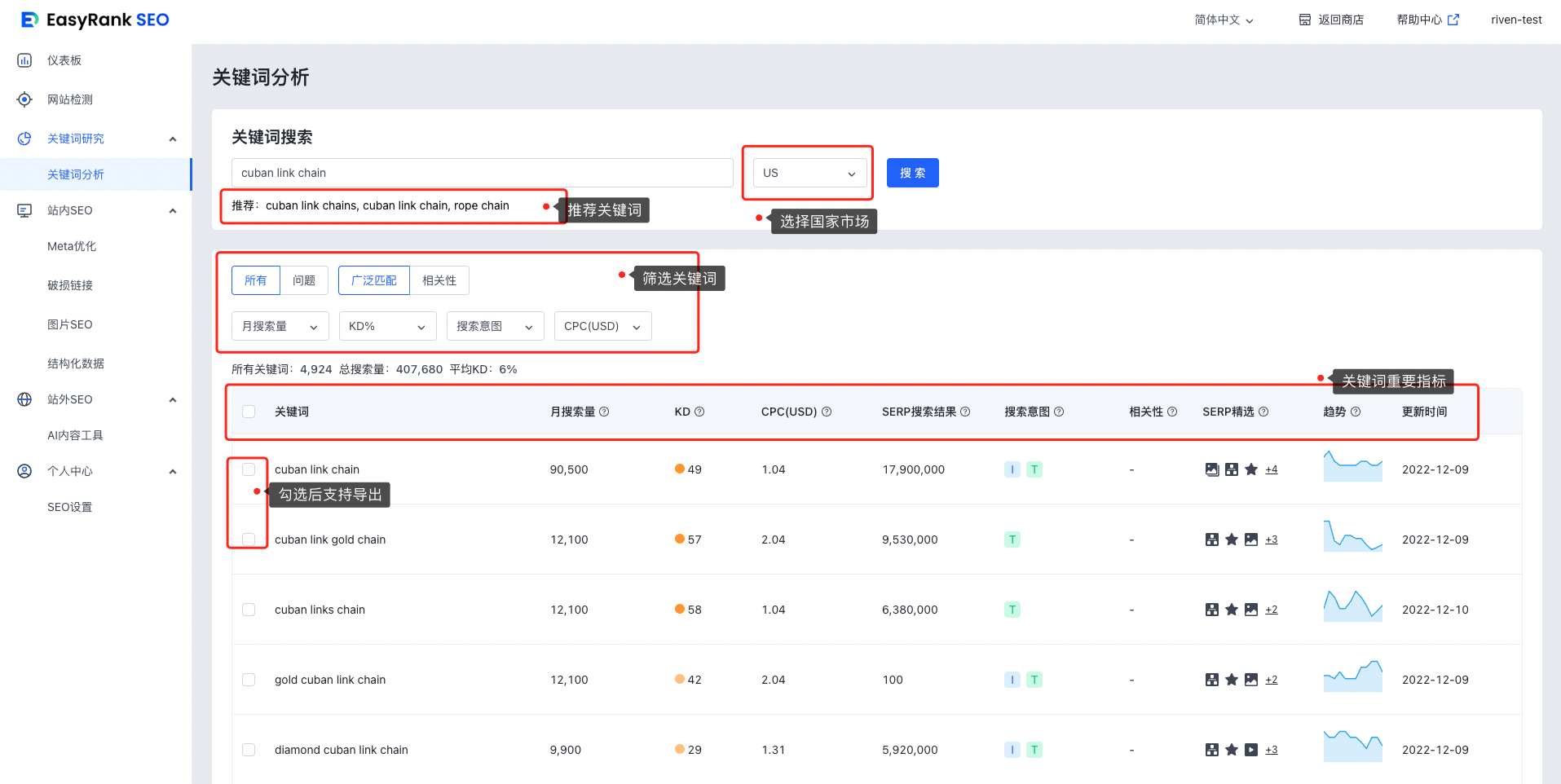Check the gold cuban link chain row checkbox
The width and height of the screenshot is (1561, 784).
coord(249,680)
